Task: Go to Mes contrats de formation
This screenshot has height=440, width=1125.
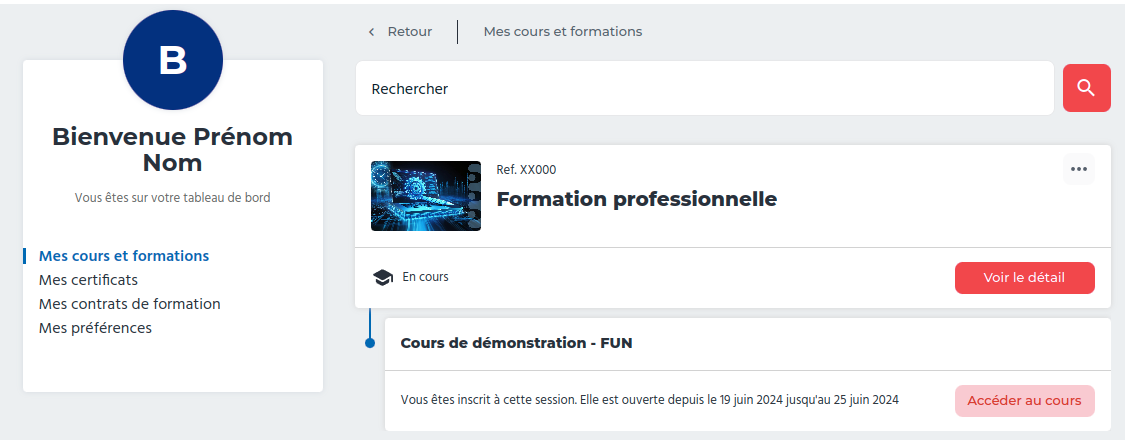Action: pos(130,304)
